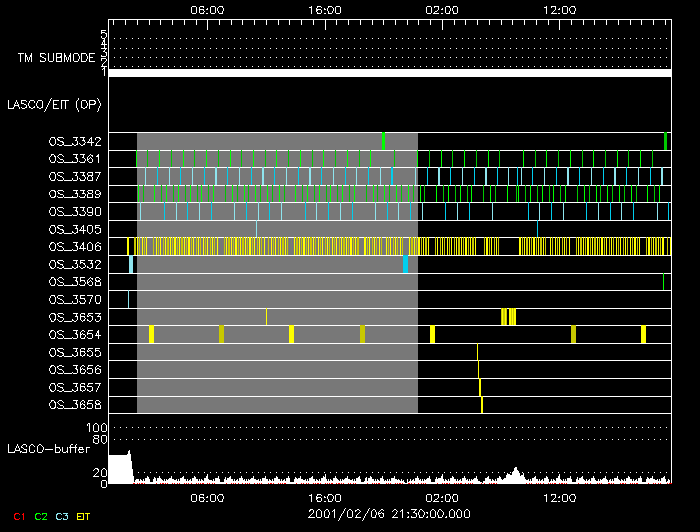The image size is (700, 532).
Task: Select the yellow marker in the OS_3657 row
Action: click(480, 387)
